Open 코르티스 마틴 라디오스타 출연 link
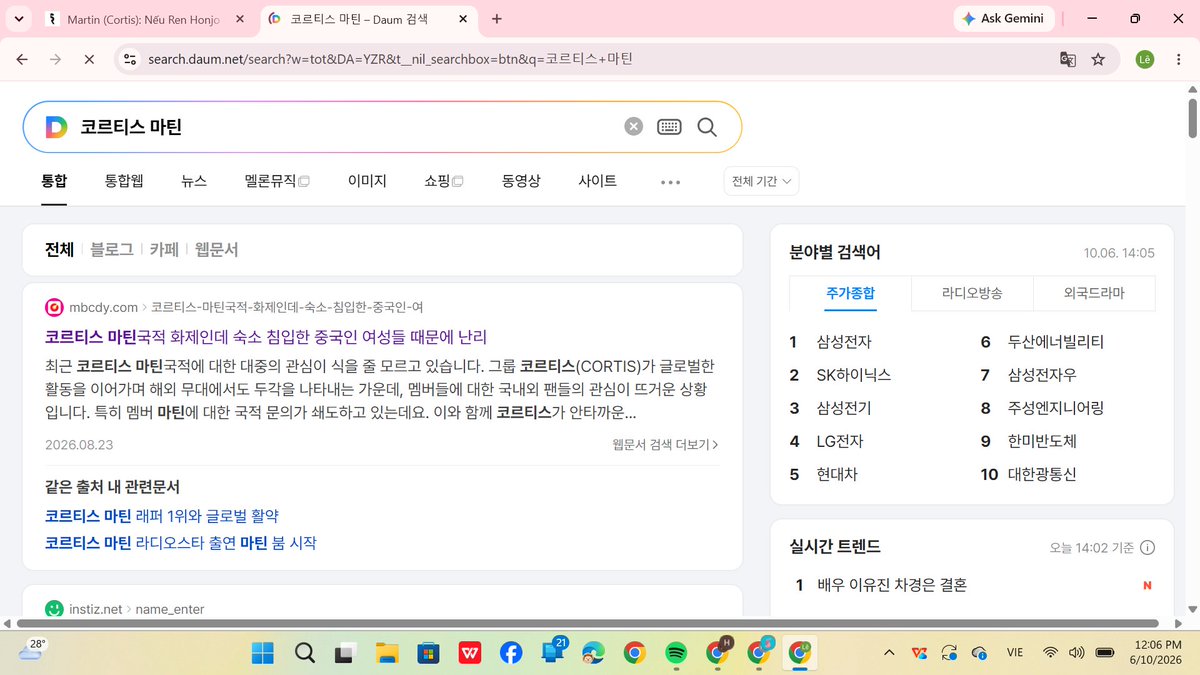This screenshot has height=675, width=1200. [181, 543]
